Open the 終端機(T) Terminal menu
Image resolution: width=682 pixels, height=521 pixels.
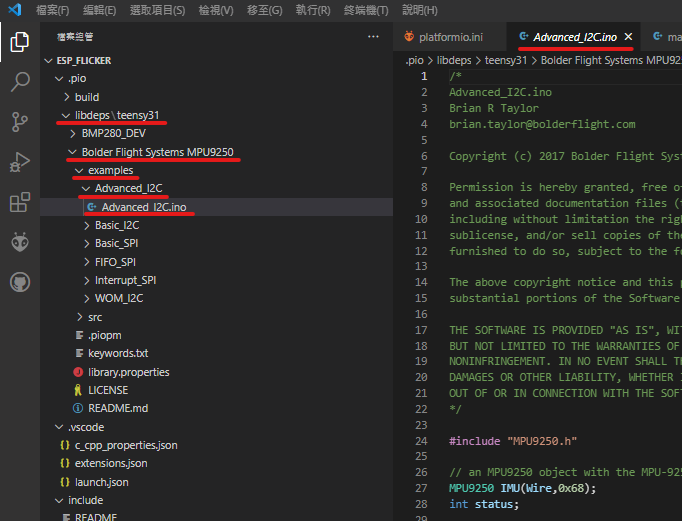pos(366,10)
